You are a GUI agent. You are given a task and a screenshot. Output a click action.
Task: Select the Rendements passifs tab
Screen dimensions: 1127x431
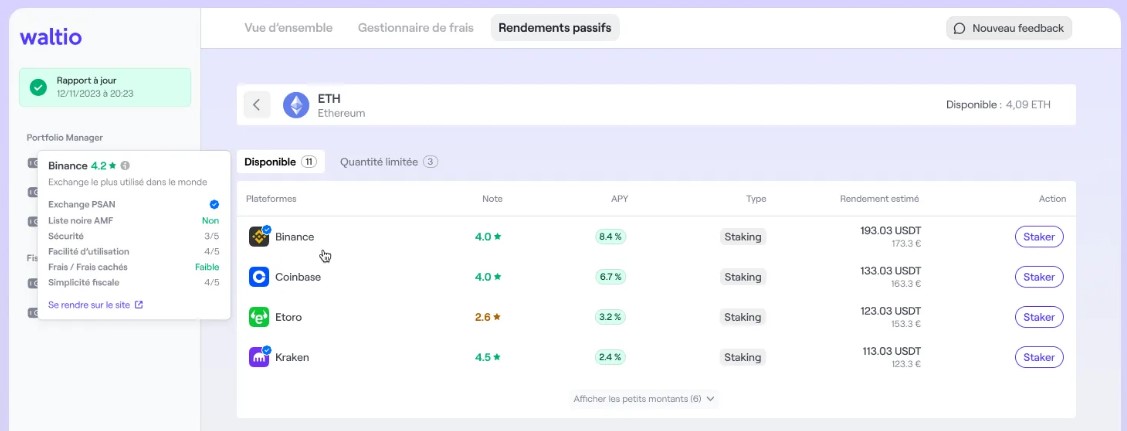click(x=555, y=28)
